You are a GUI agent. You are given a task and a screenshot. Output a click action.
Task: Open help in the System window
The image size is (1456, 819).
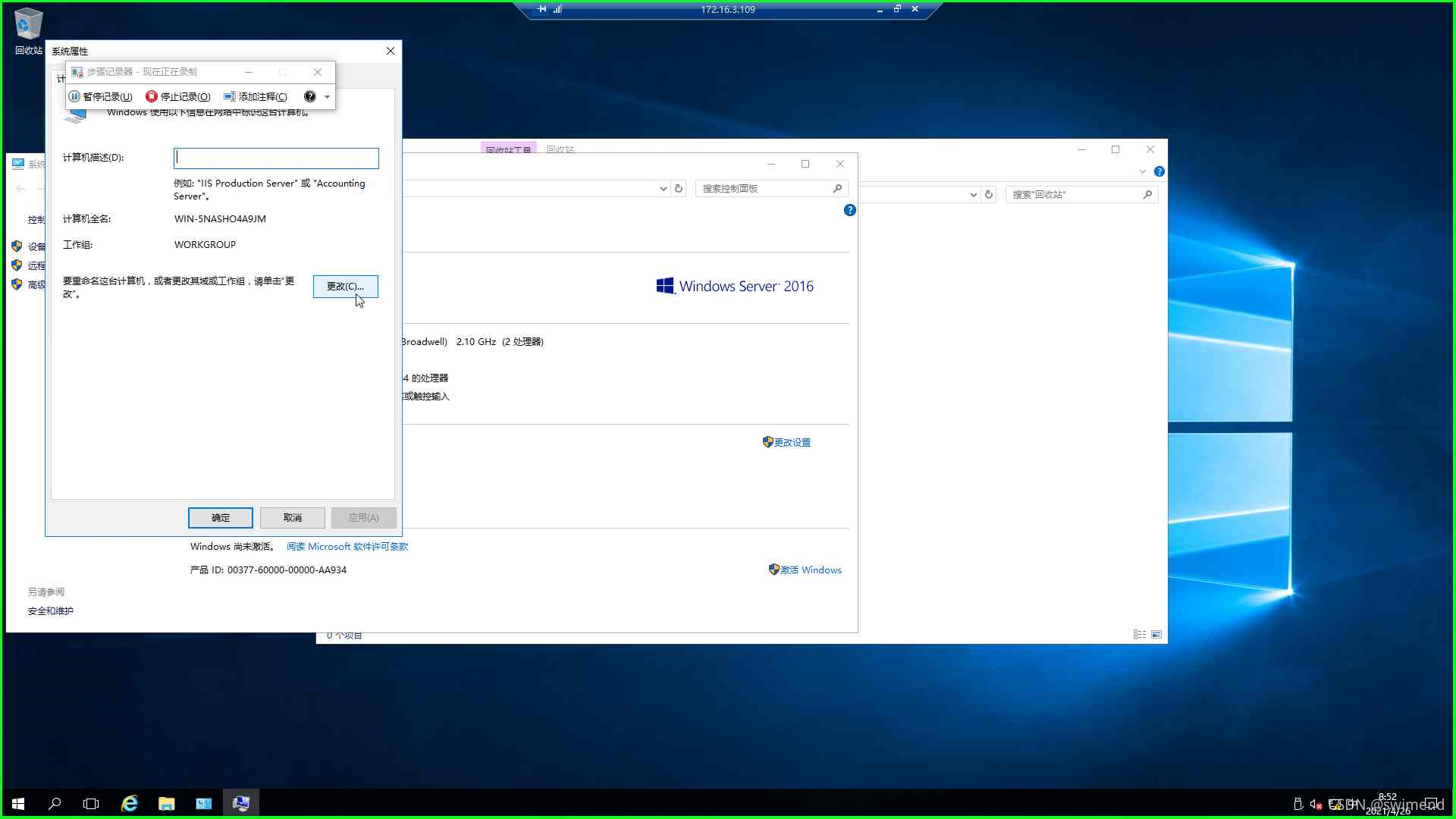point(850,210)
